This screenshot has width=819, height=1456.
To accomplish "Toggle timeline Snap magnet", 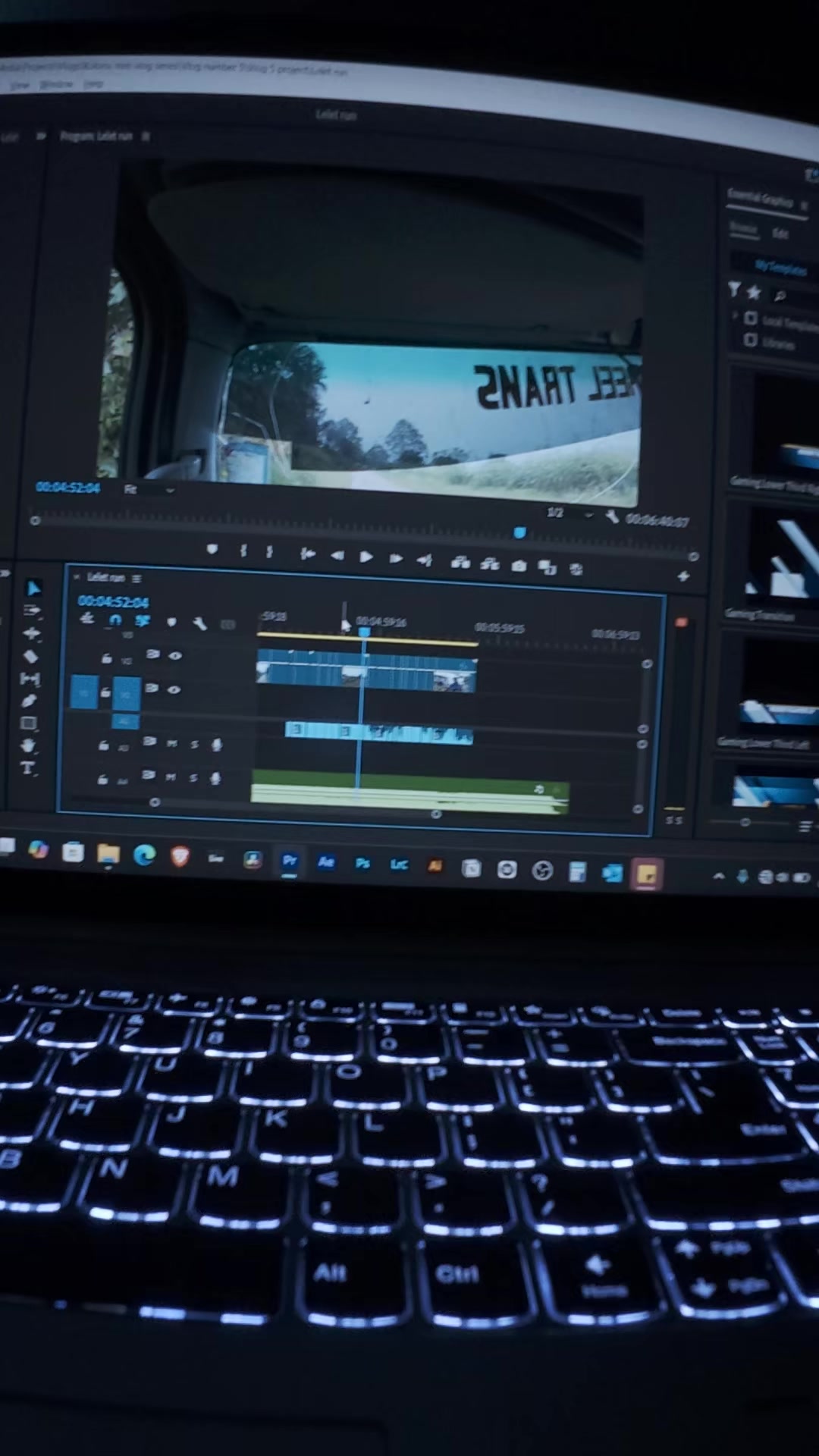I will pos(115,620).
